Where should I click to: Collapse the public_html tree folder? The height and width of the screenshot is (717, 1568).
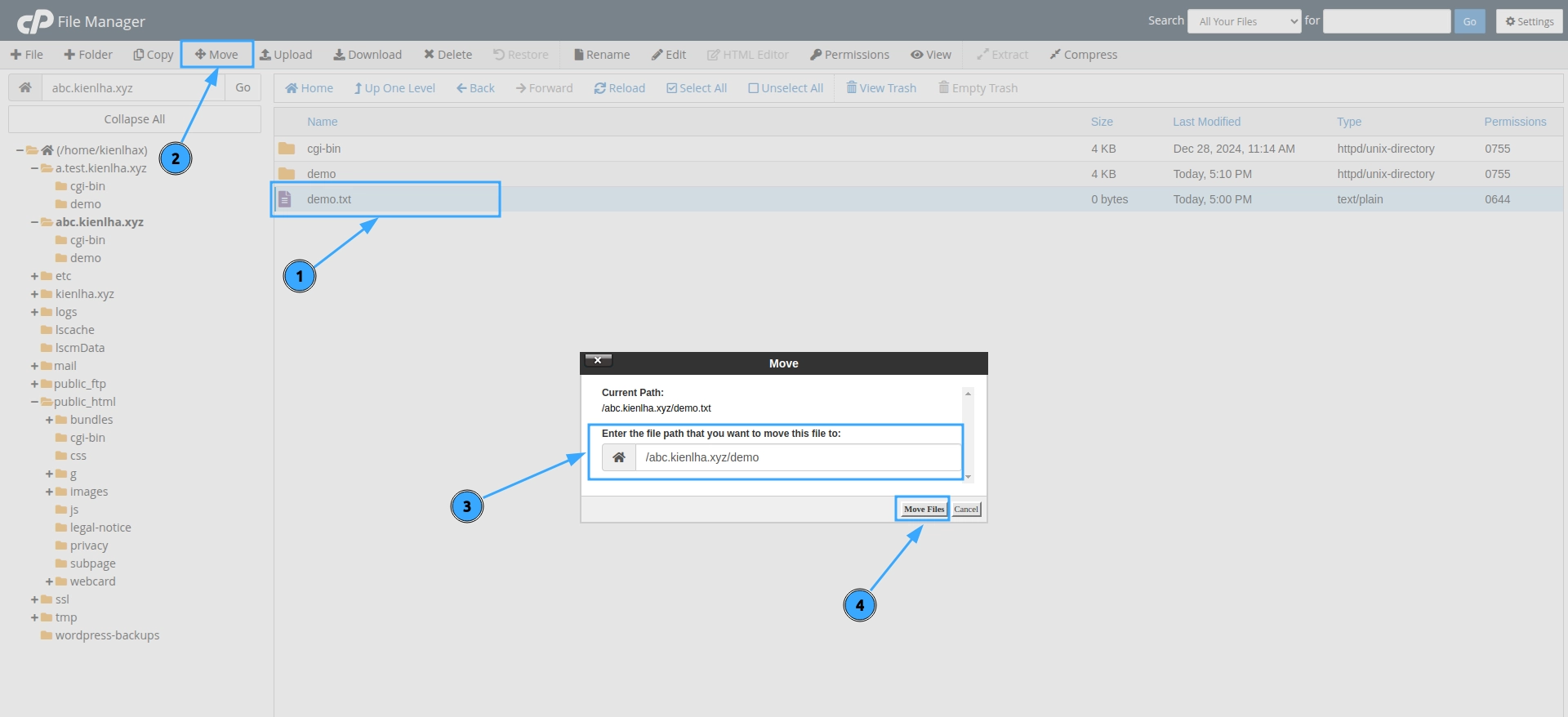tap(35, 402)
